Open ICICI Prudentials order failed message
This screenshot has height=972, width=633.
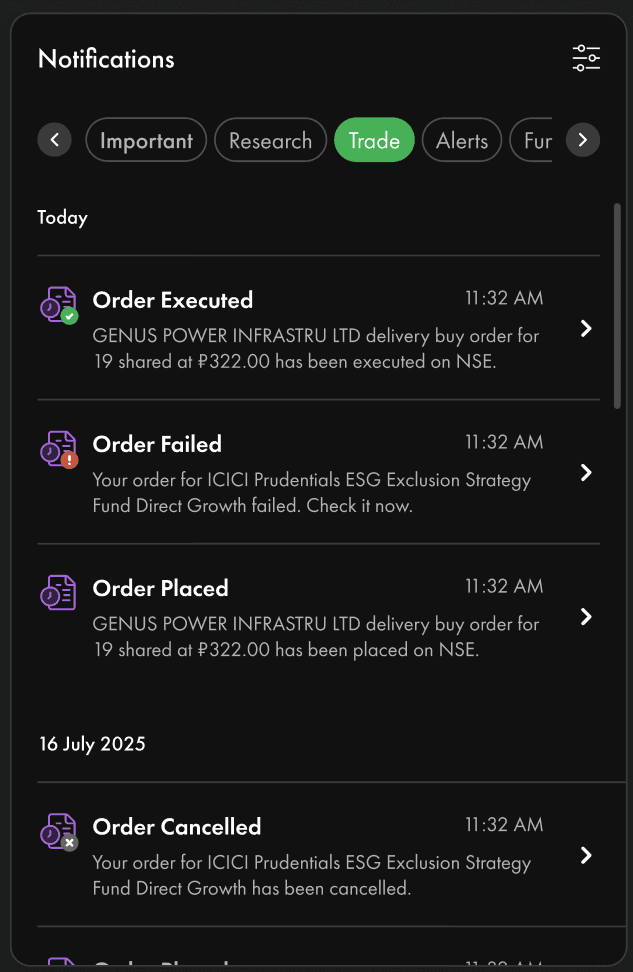[312, 493]
